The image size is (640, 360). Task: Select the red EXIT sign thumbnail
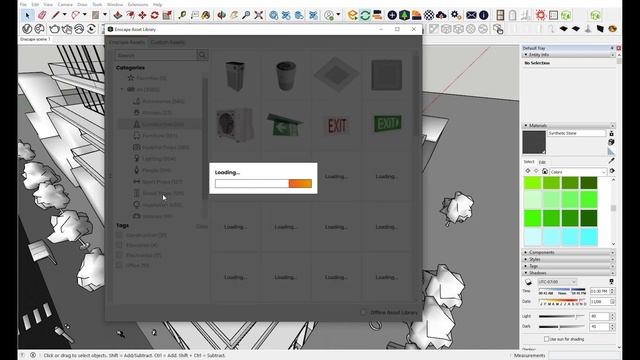click(x=336, y=126)
